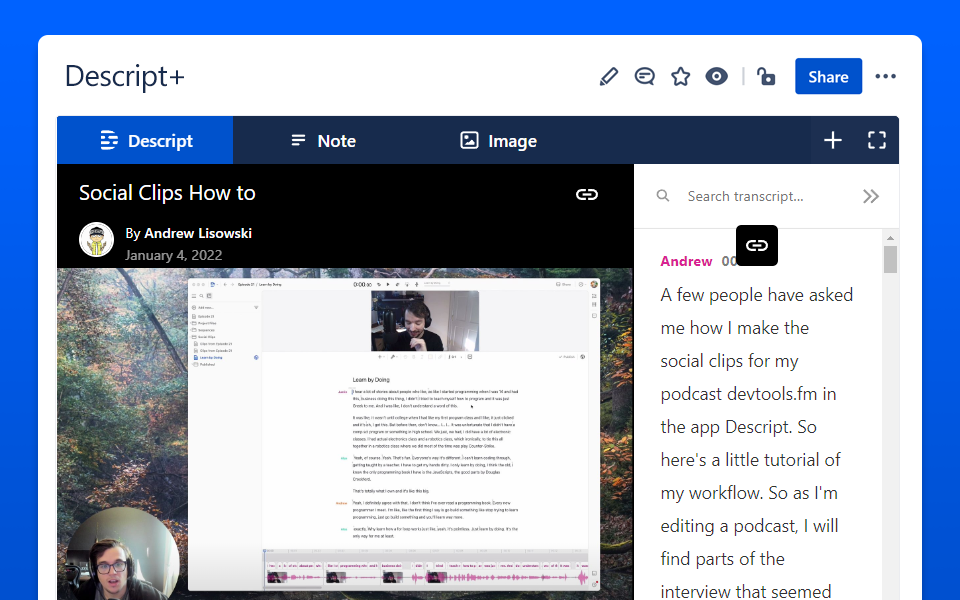This screenshot has height=600, width=960.
Task: Star this page as favorite
Action: point(680,77)
